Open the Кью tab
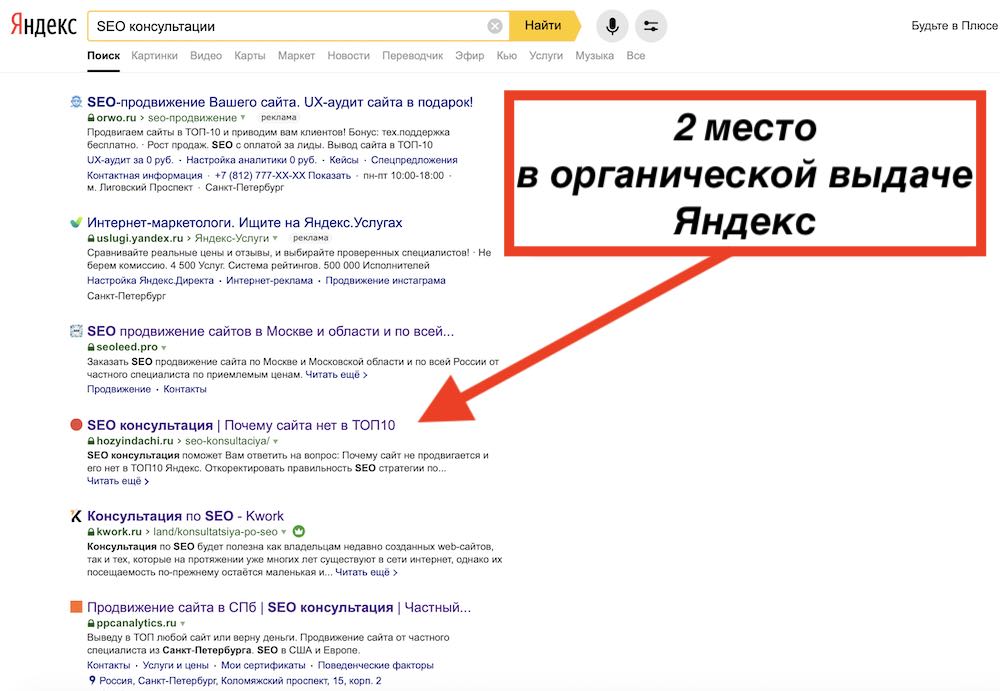The width and height of the screenshot is (1000, 691). (506, 56)
